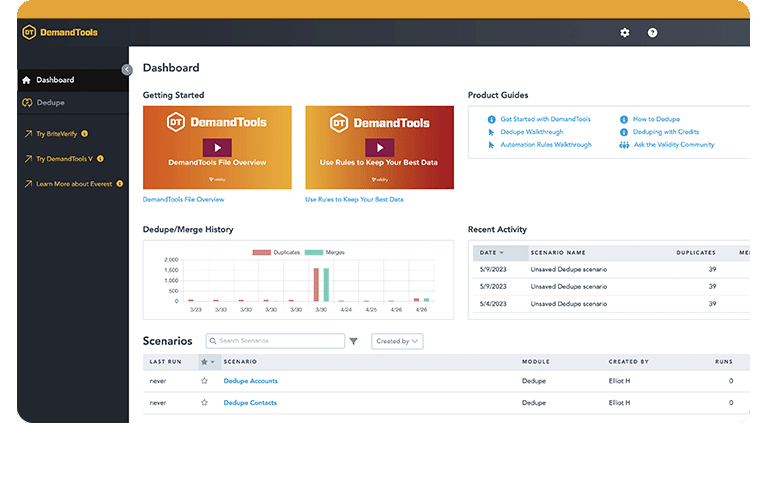Click the Dedupe module icon in sidebar
This screenshot has height=492, width=767.
point(27,103)
